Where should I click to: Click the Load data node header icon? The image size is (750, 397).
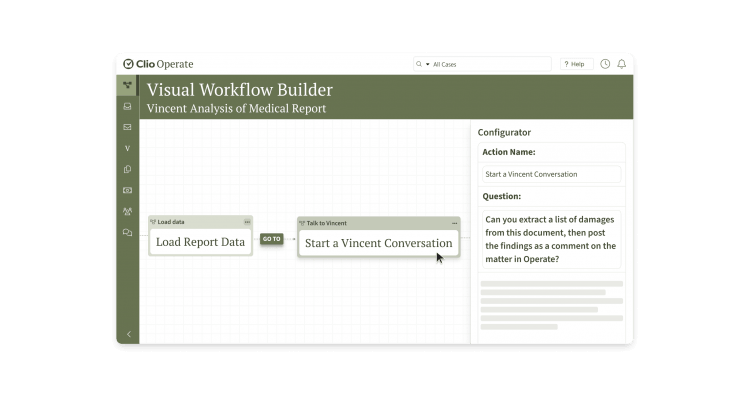point(153,222)
